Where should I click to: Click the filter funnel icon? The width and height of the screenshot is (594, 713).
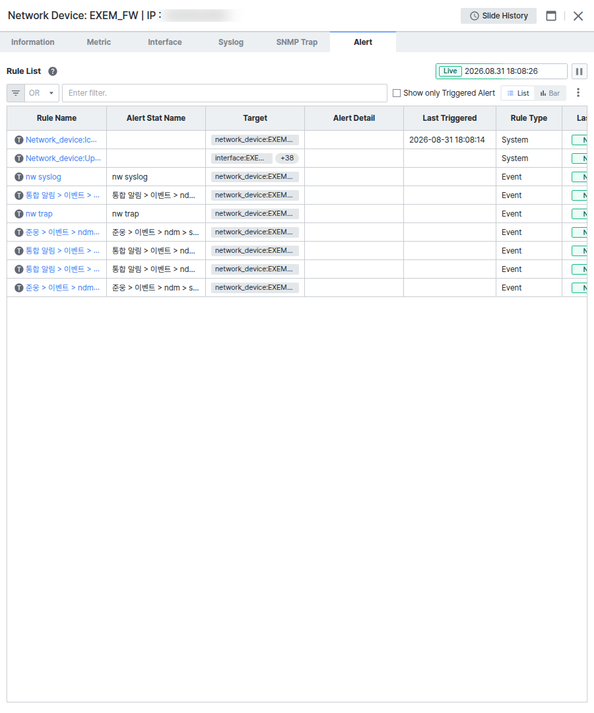click(16, 93)
